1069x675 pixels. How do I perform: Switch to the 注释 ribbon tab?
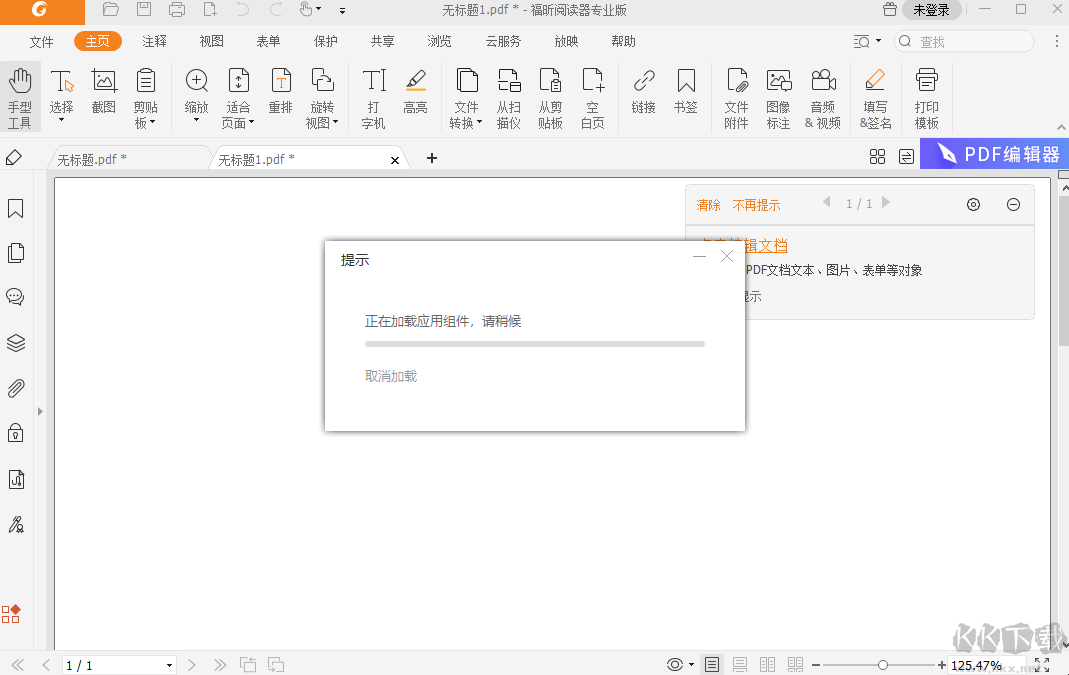click(x=154, y=41)
